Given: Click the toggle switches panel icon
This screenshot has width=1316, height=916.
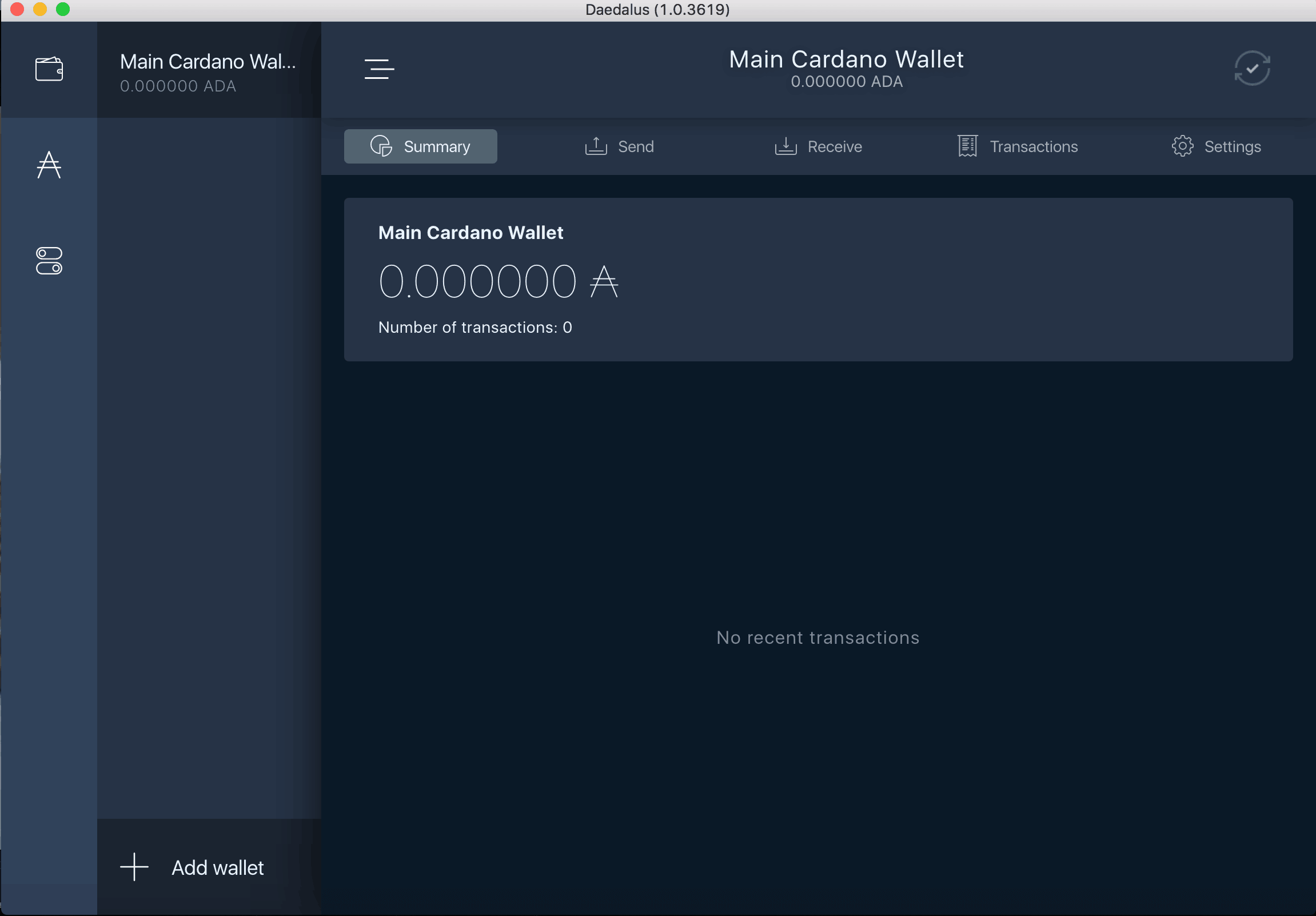Looking at the screenshot, I should [x=49, y=261].
